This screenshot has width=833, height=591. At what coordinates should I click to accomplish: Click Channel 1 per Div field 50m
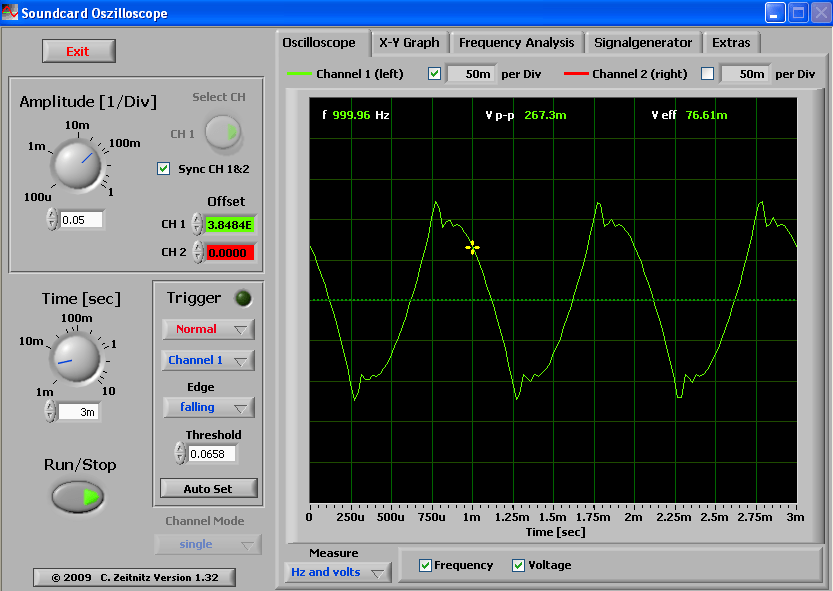tap(471, 74)
